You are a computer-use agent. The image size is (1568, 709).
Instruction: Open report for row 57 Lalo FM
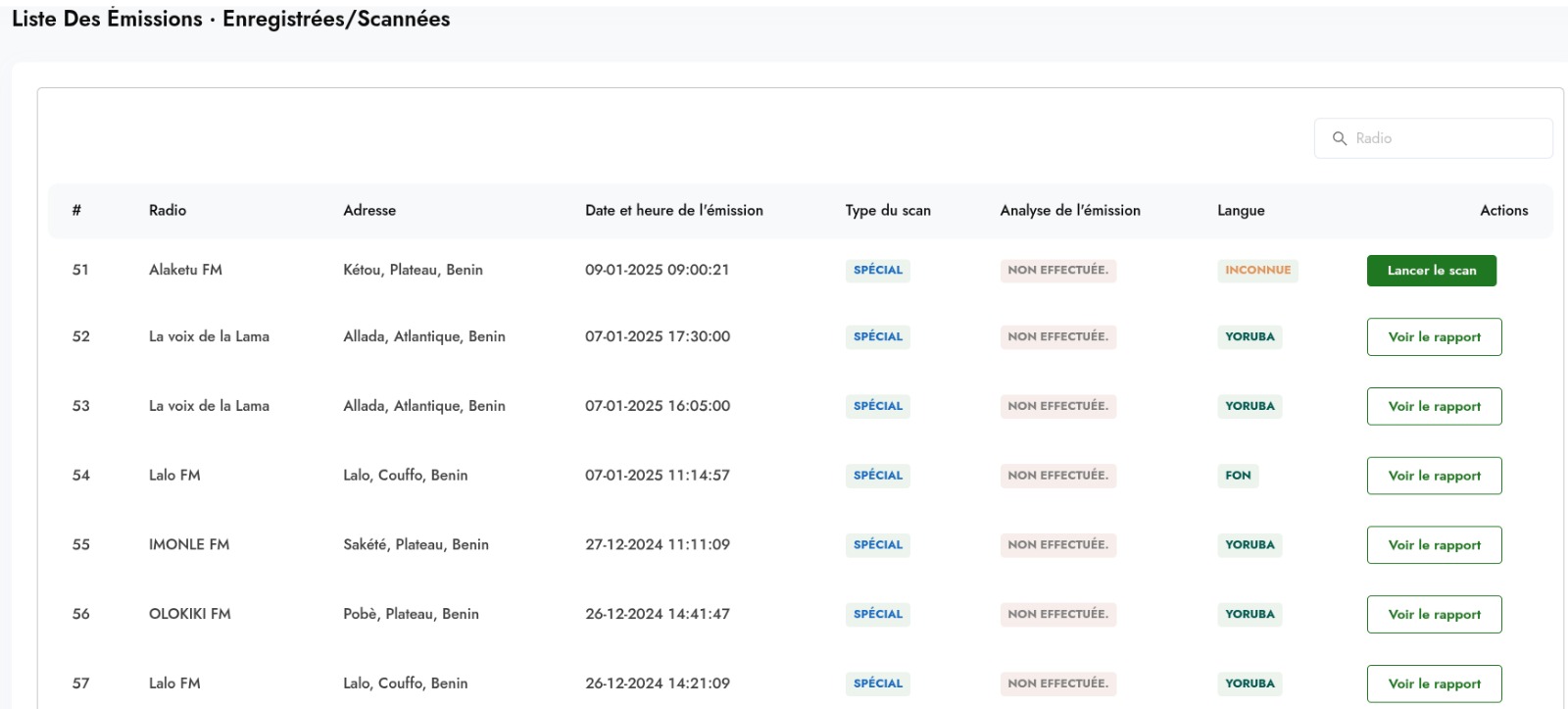(x=1434, y=684)
